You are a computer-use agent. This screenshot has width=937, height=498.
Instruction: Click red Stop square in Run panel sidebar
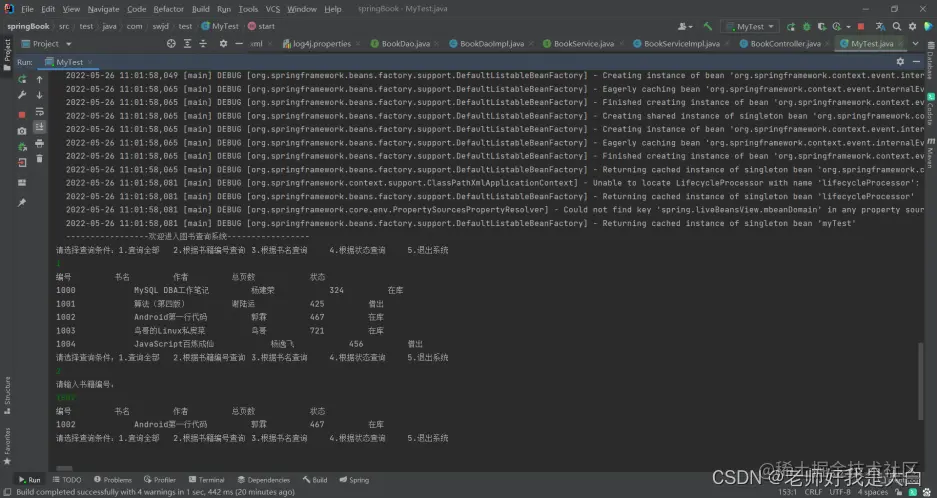[22, 115]
